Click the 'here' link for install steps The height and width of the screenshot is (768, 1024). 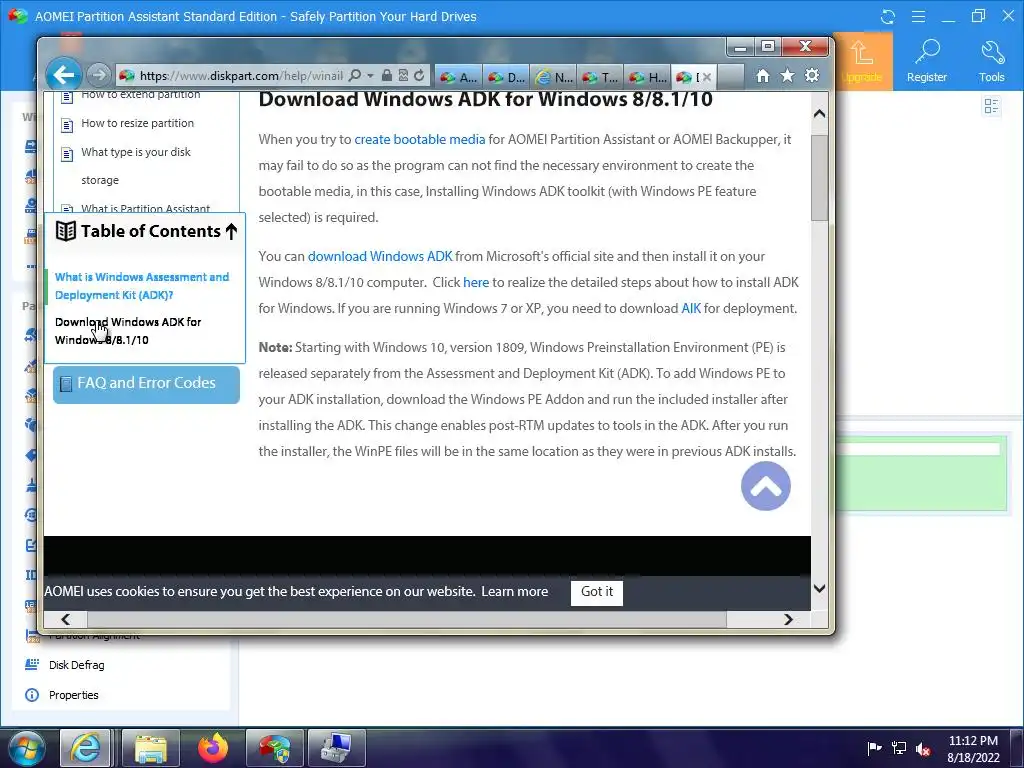(x=476, y=282)
